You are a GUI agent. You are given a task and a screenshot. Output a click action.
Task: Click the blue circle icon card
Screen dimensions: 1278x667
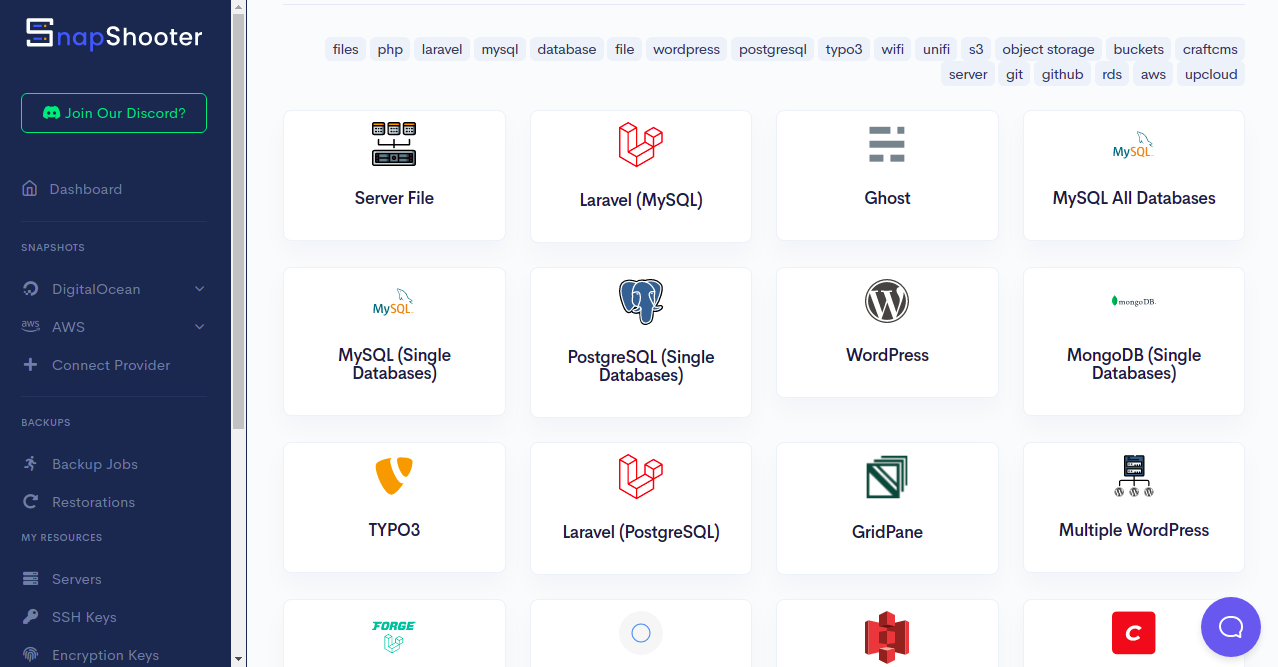click(x=641, y=633)
